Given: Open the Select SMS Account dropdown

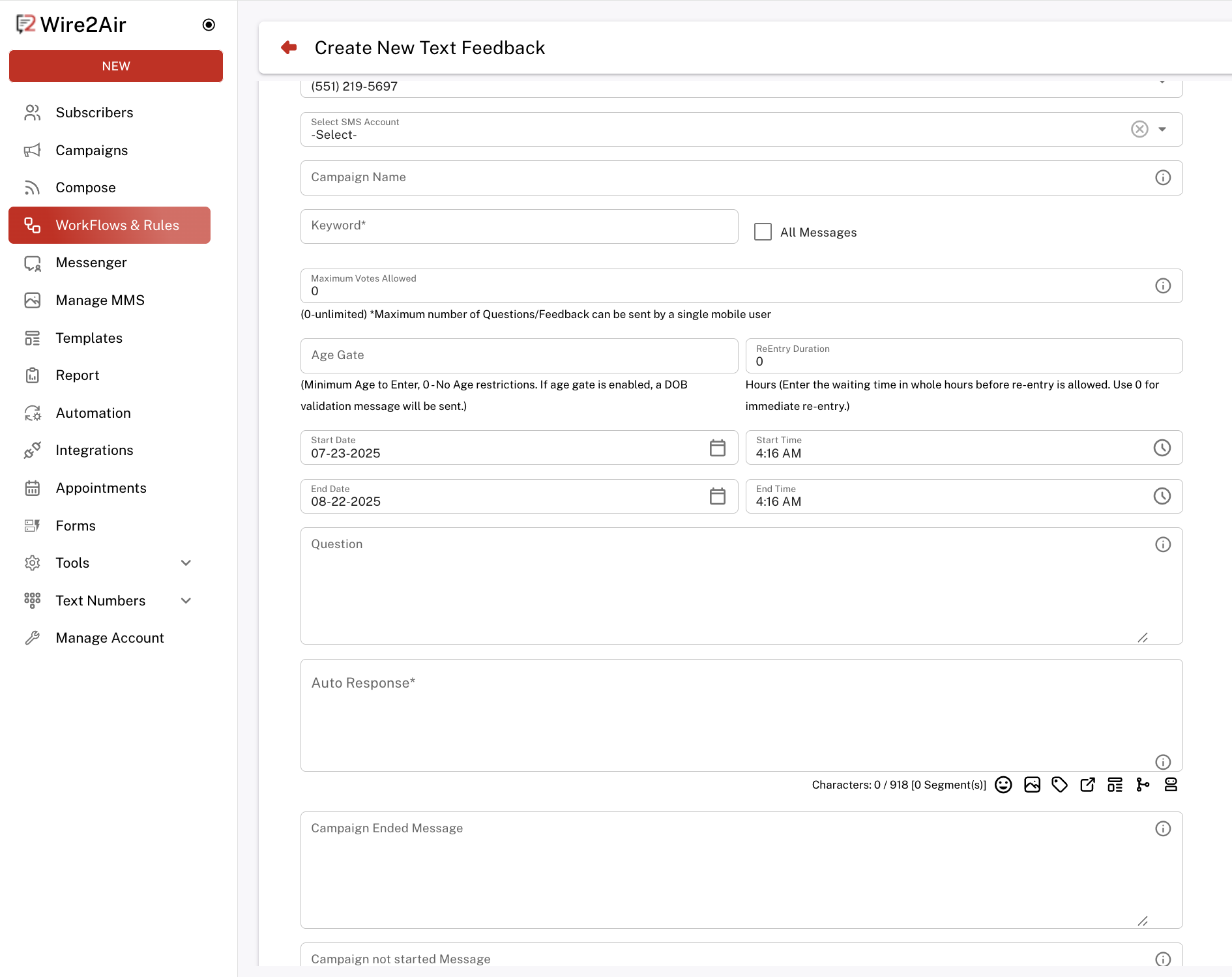Looking at the screenshot, I should pos(1162,129).
